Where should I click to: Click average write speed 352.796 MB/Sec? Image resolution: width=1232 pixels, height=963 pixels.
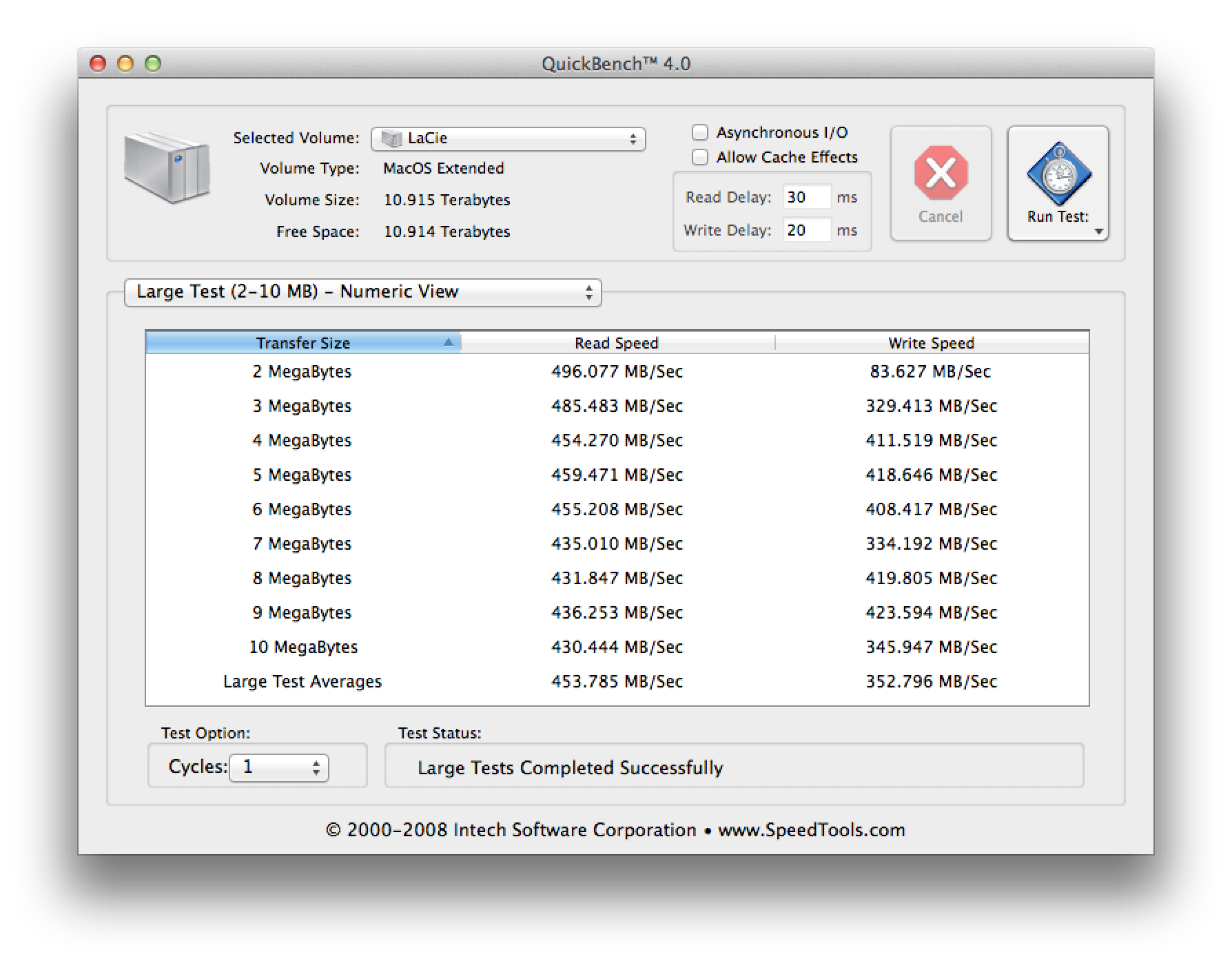(x=932, y=682)
